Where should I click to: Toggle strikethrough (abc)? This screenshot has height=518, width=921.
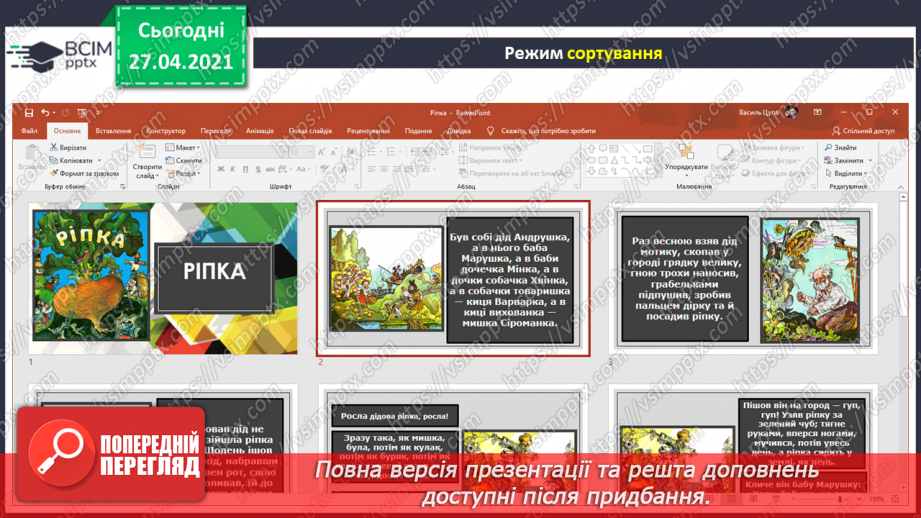[x=270, y=169]
